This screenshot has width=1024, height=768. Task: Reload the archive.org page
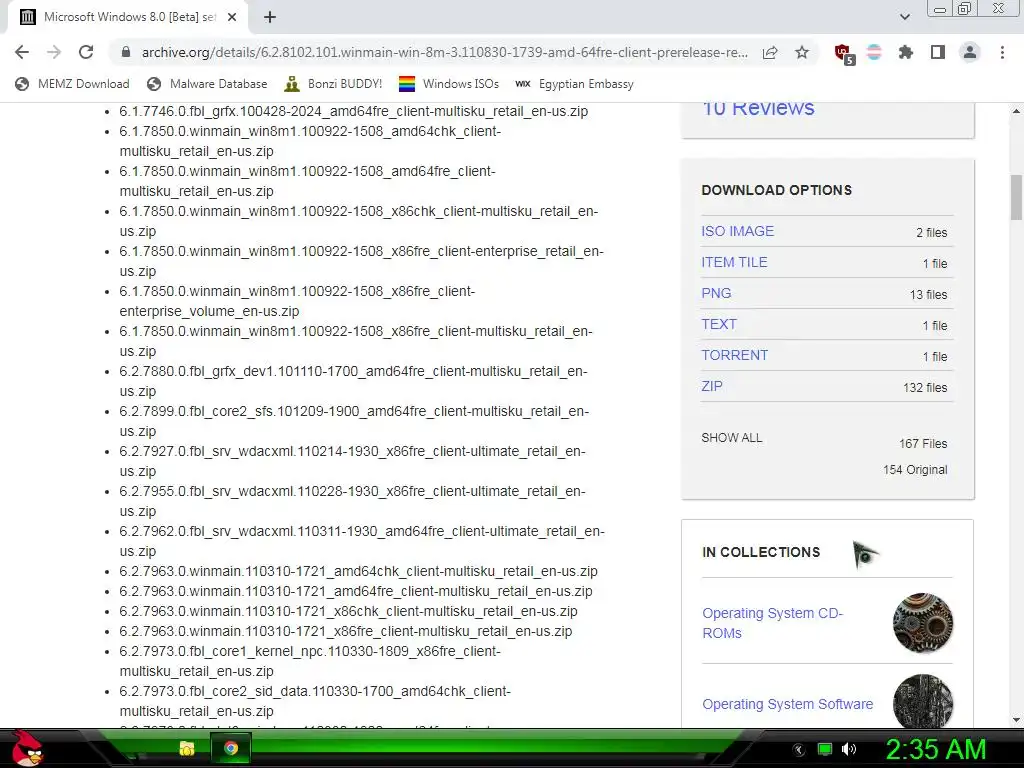coord(86,52)
